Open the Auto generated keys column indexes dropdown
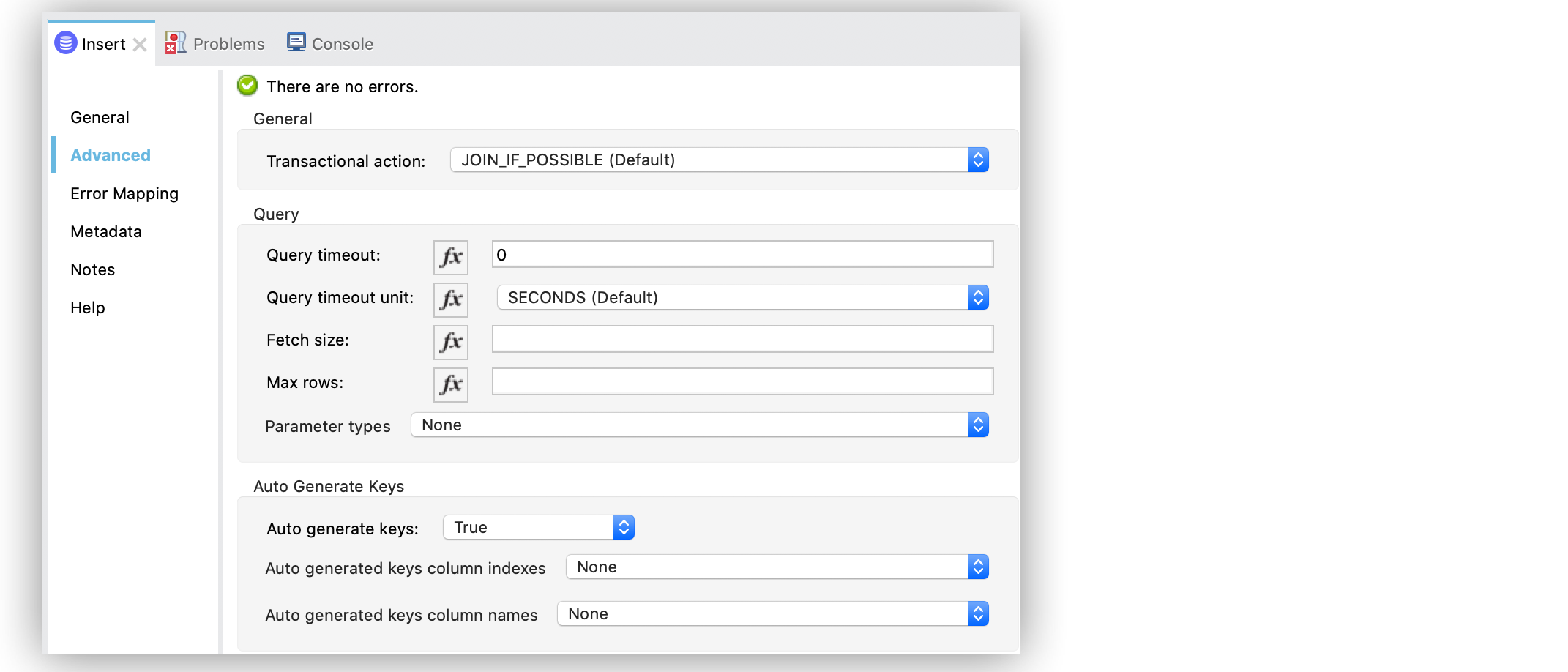This screenshot has width=1568, height=672. coord(978,566)
